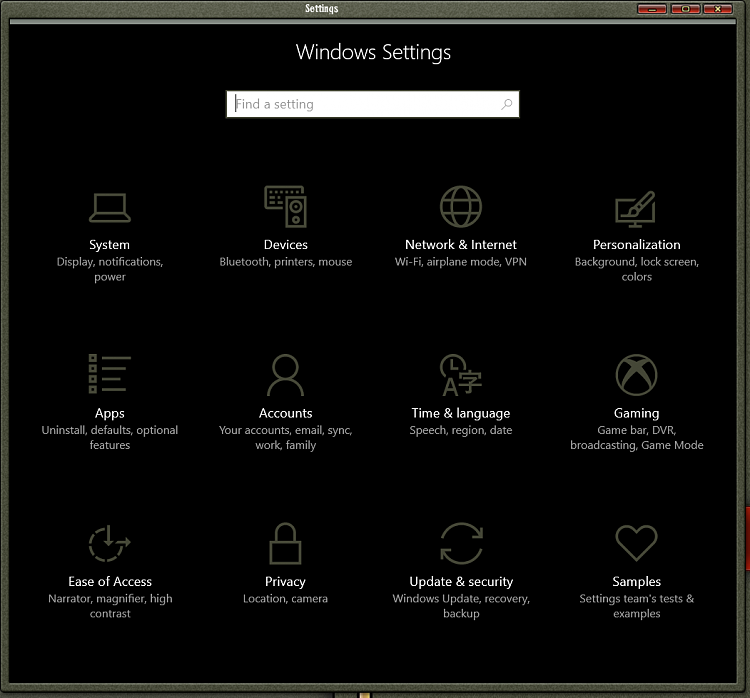Click "Your accounts, email, sync, work, family" text
The image size is (750, 698).
point(286,437)
